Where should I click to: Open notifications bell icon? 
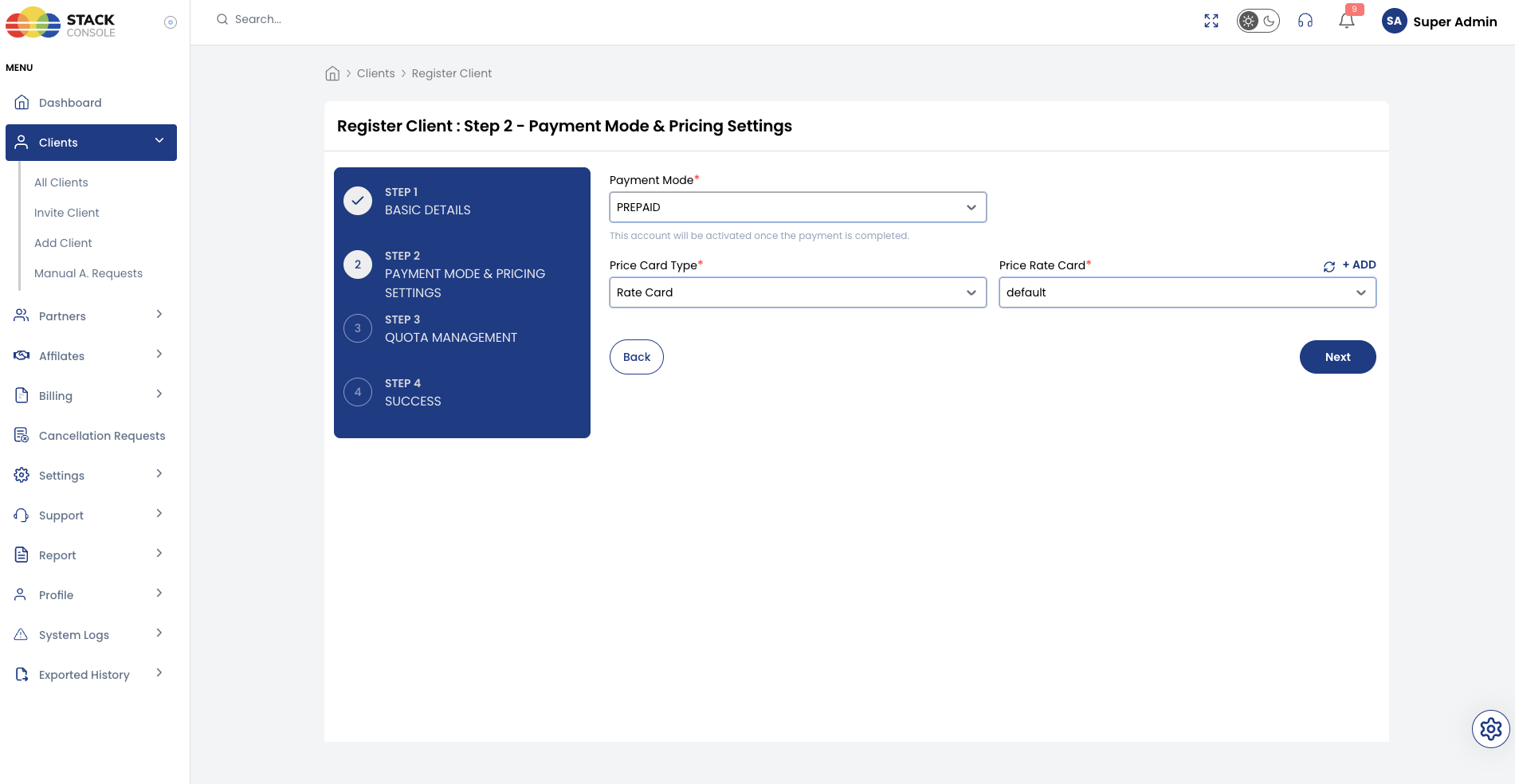[x=1347, y=22]
